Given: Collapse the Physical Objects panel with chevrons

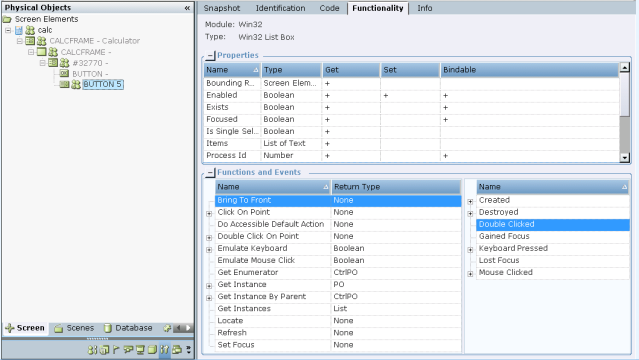Looking at the screenshot, I should point(187,8).
